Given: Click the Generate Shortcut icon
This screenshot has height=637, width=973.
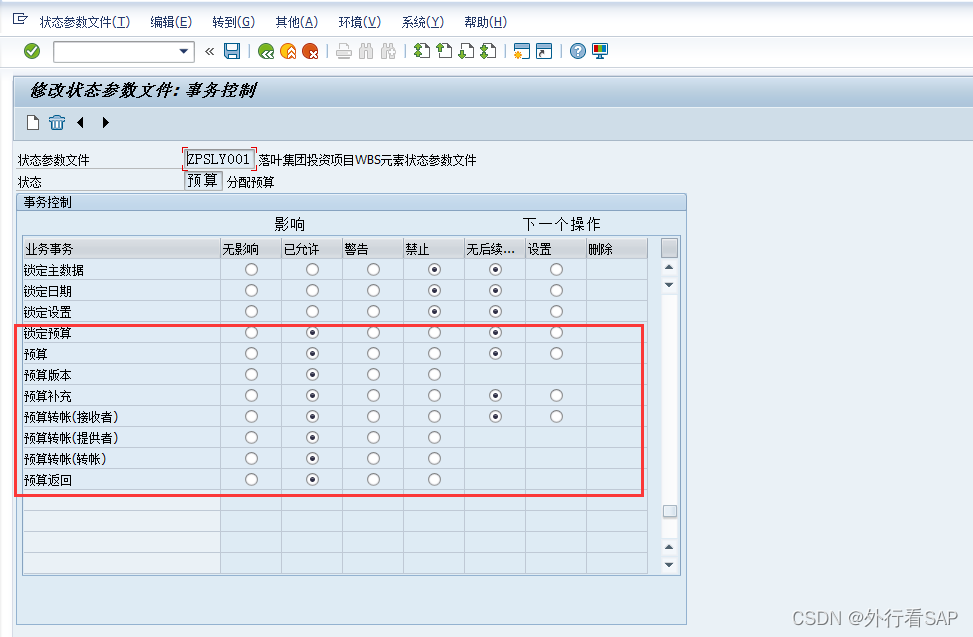Looking at the screenshot, I should [544, 51].
